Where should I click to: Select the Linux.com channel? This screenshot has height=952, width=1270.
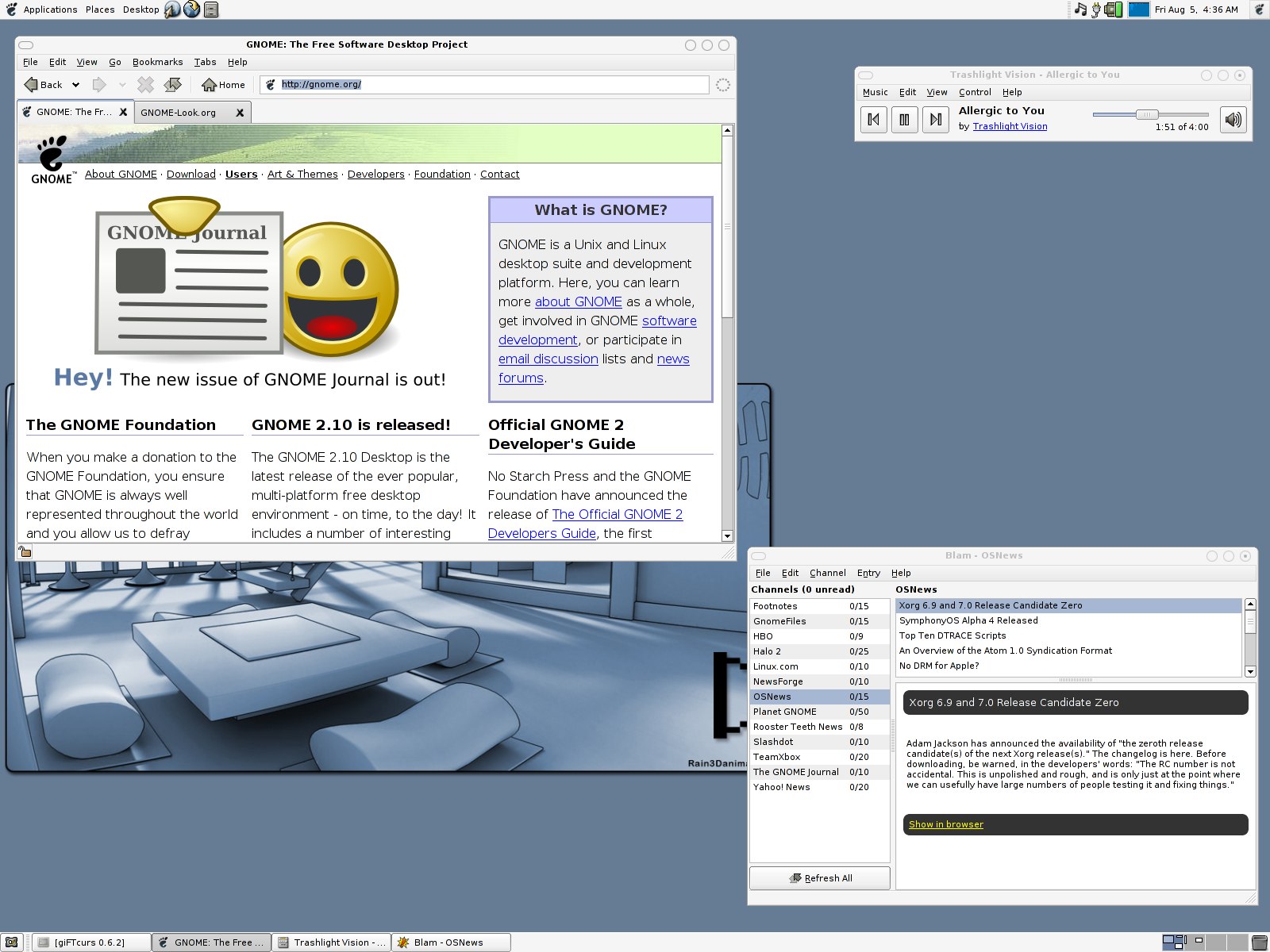pyautogui.click(x=819, y=666)
